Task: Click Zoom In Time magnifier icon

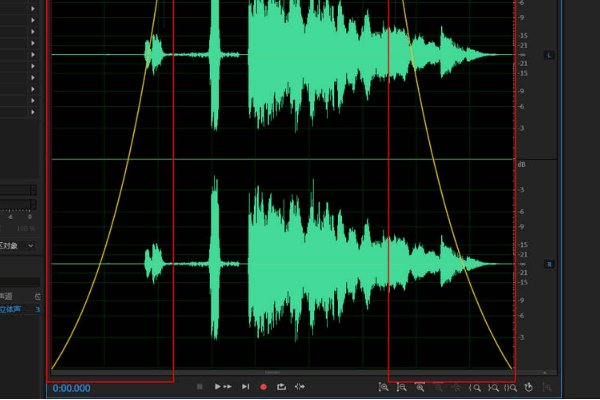Action: click(420, 386)
